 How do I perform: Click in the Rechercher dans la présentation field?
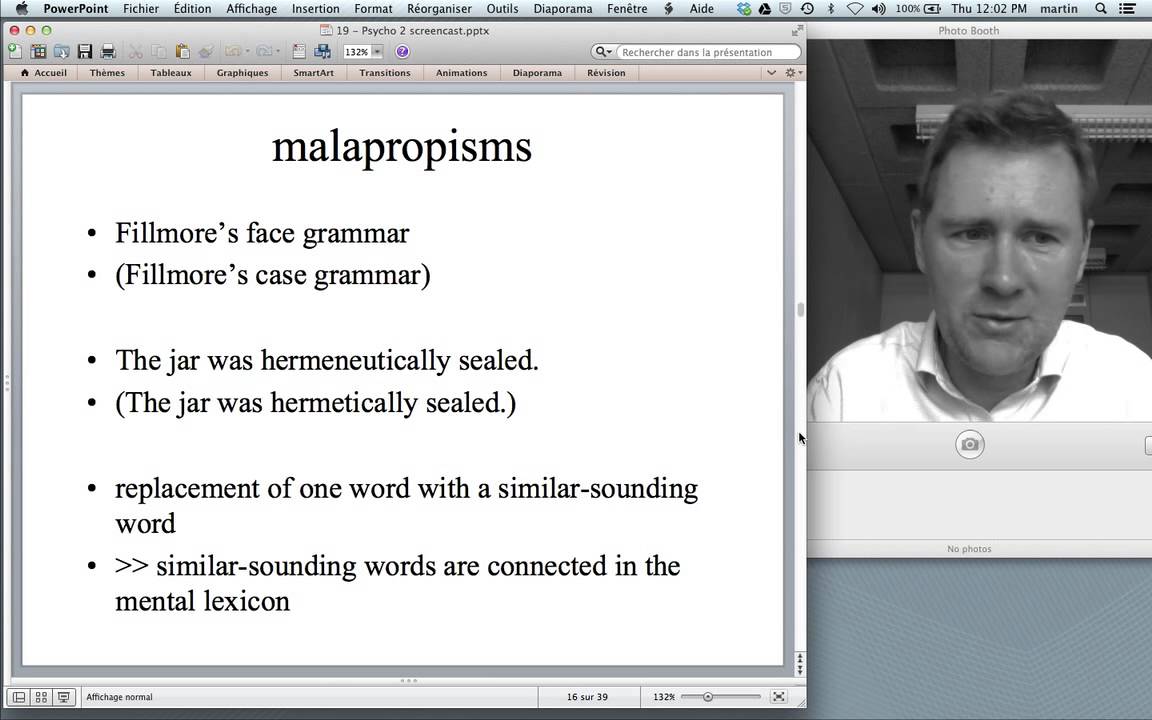pos(709,52)
